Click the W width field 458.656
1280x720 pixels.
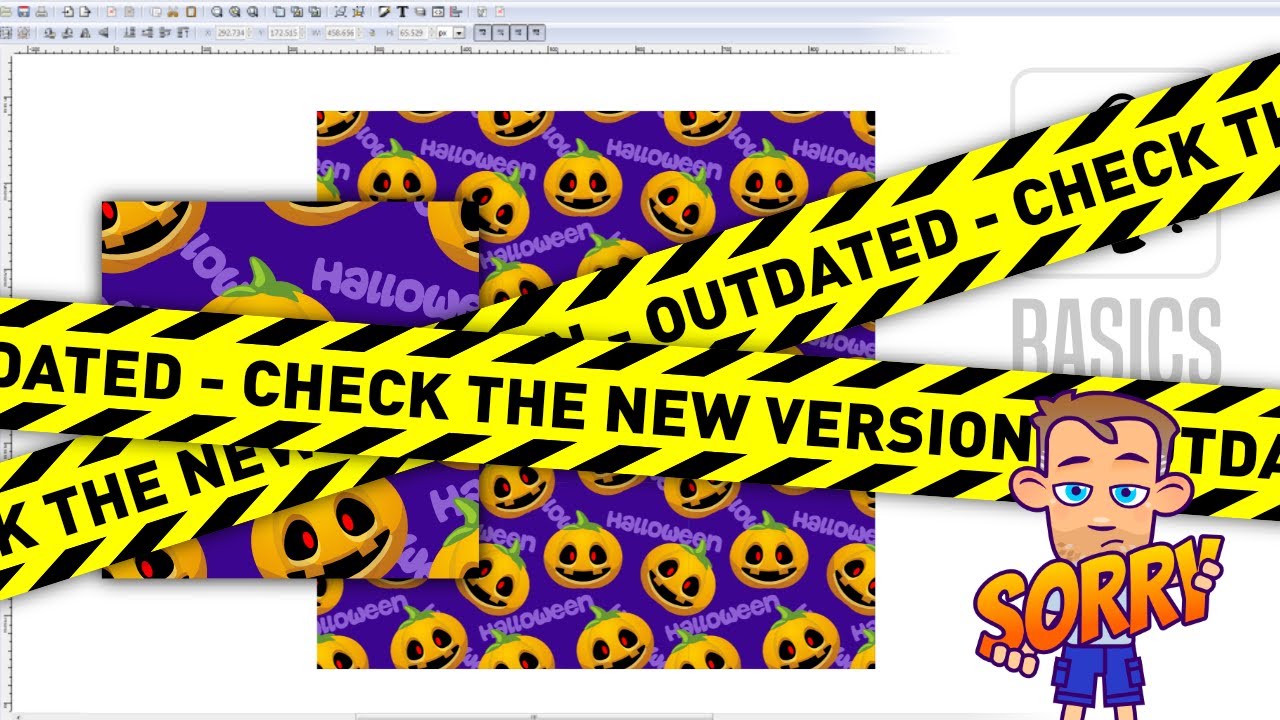click(342, 33)
